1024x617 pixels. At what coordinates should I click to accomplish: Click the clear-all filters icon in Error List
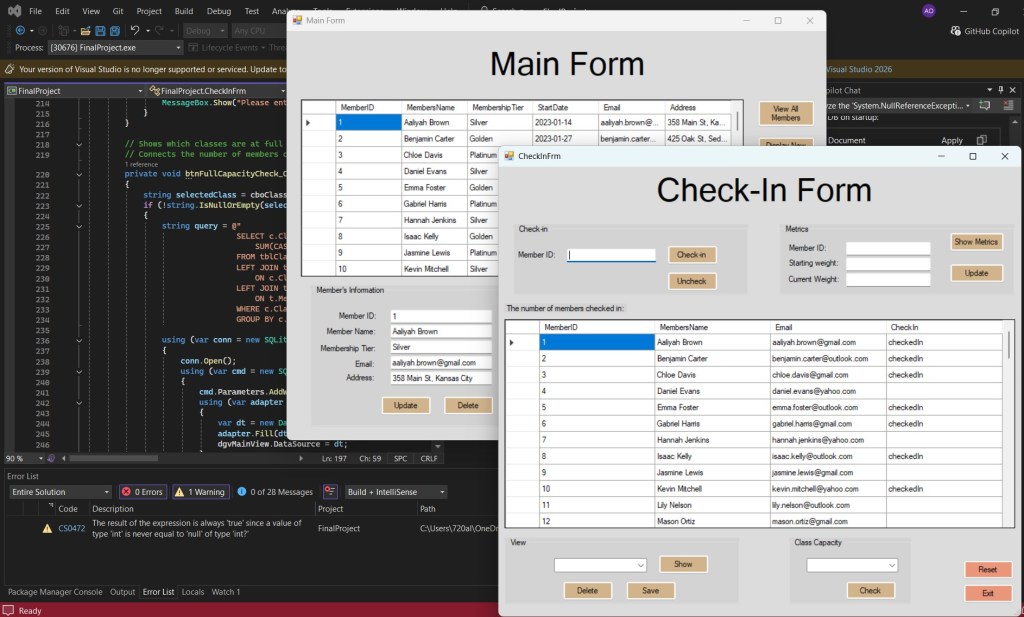tap(330, 492)
